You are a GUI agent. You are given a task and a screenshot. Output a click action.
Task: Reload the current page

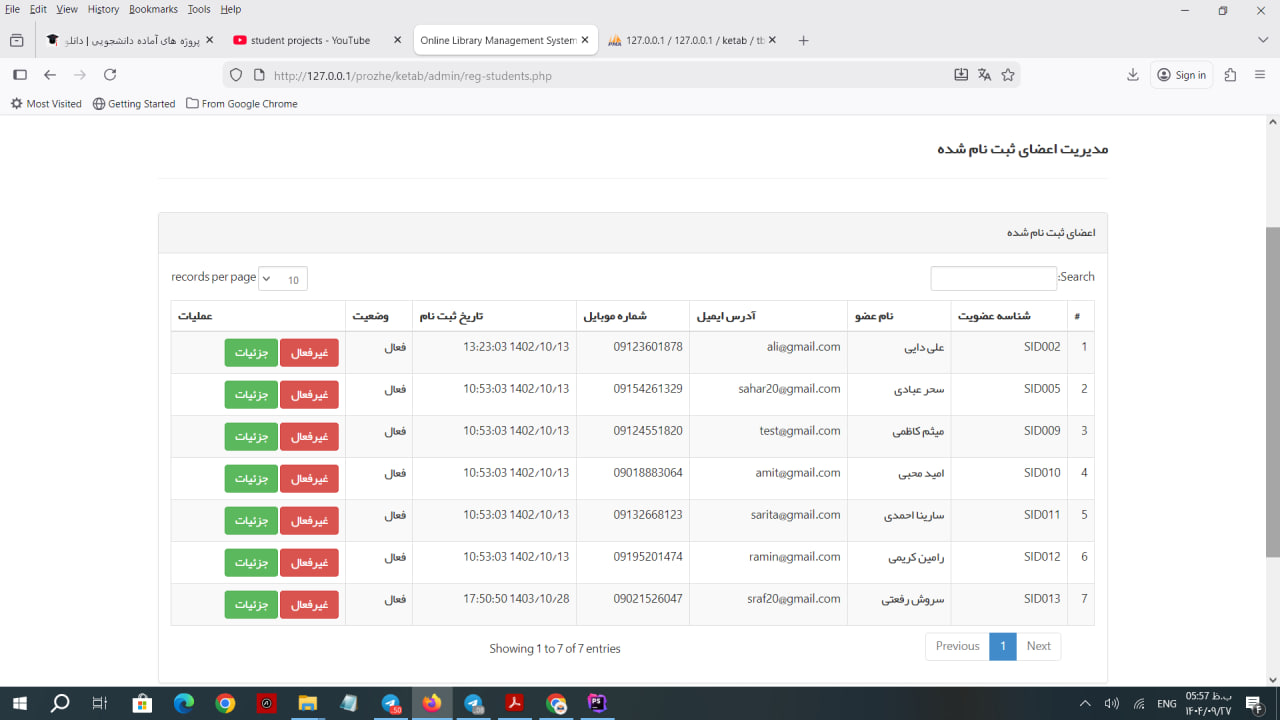pyautogui.click(x=110, y=75)
